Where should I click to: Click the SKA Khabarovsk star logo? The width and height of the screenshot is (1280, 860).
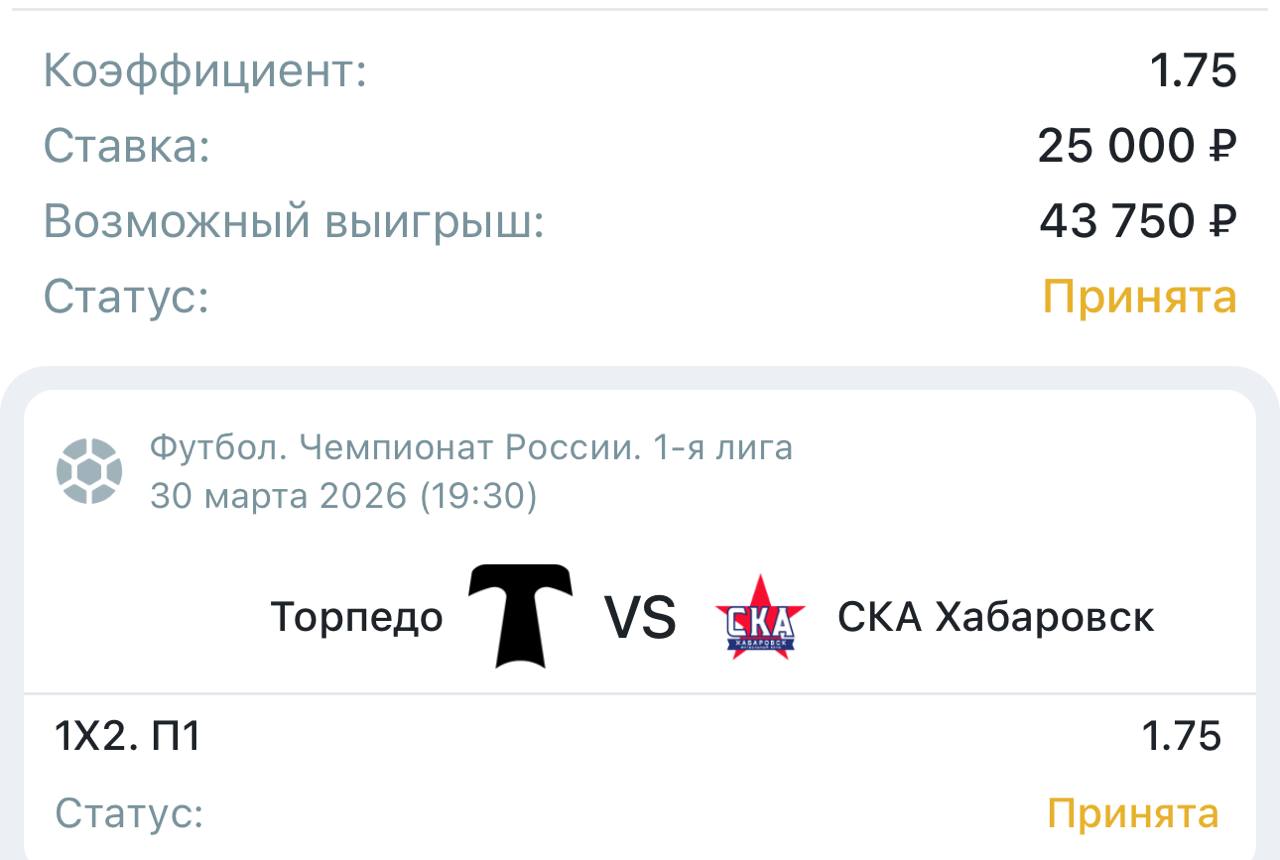coord(760,616)
